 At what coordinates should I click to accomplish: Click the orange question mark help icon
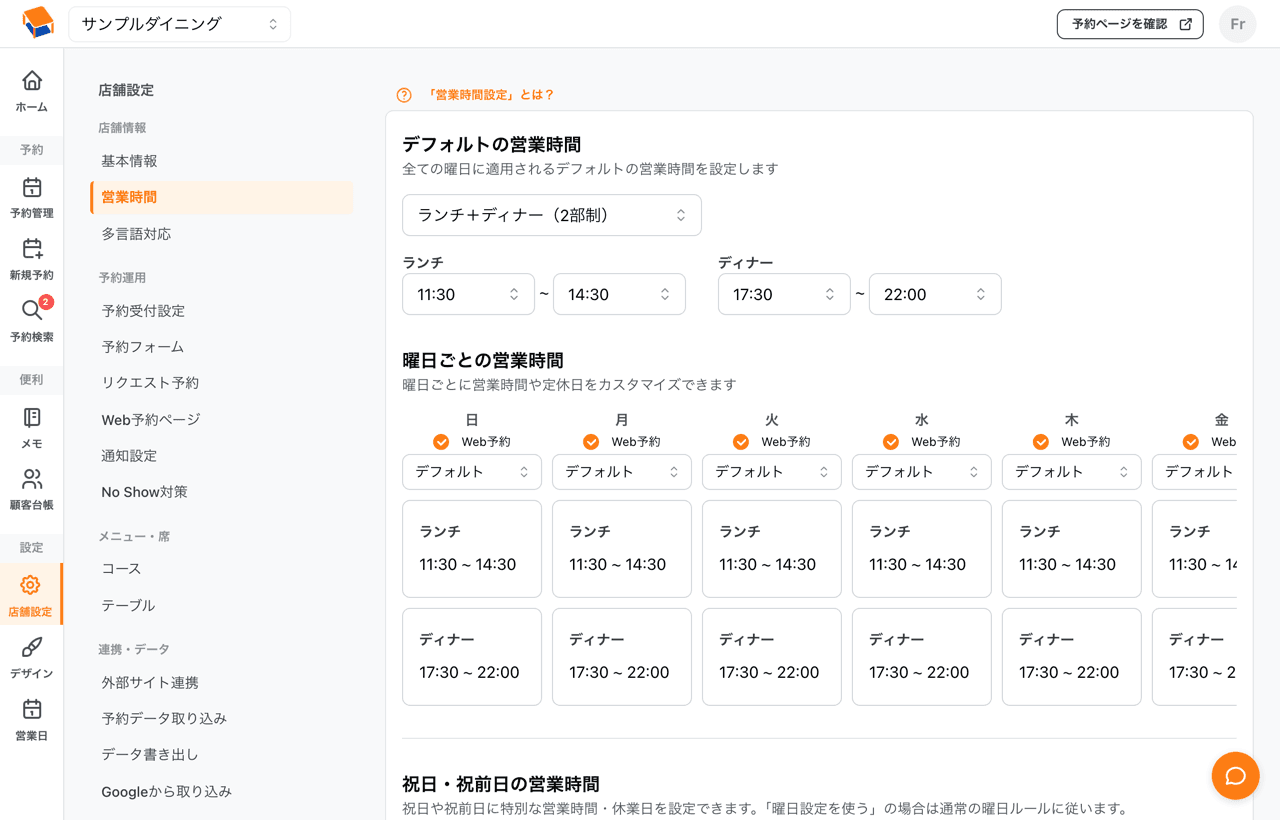pos(404,95)
